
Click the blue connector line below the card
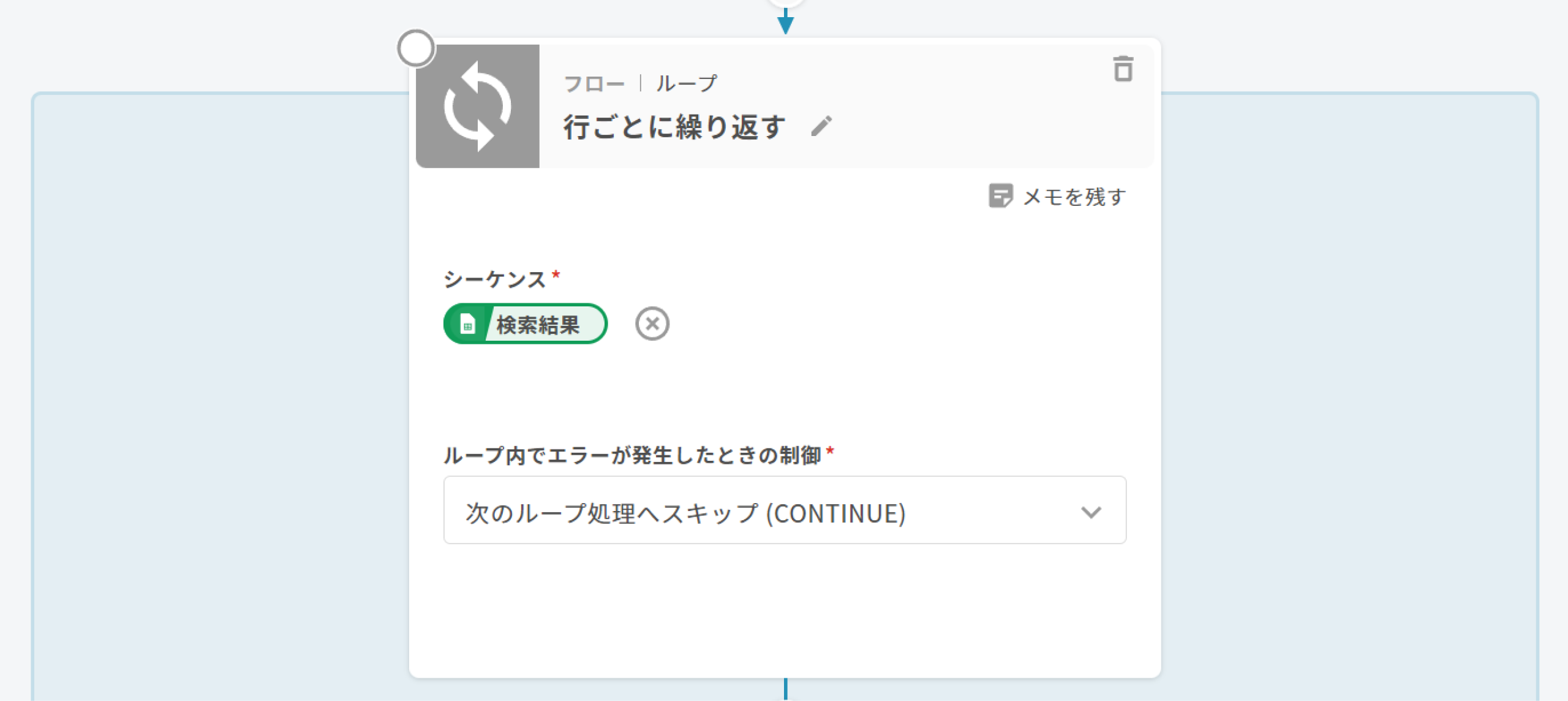click(x=785, y=689)
